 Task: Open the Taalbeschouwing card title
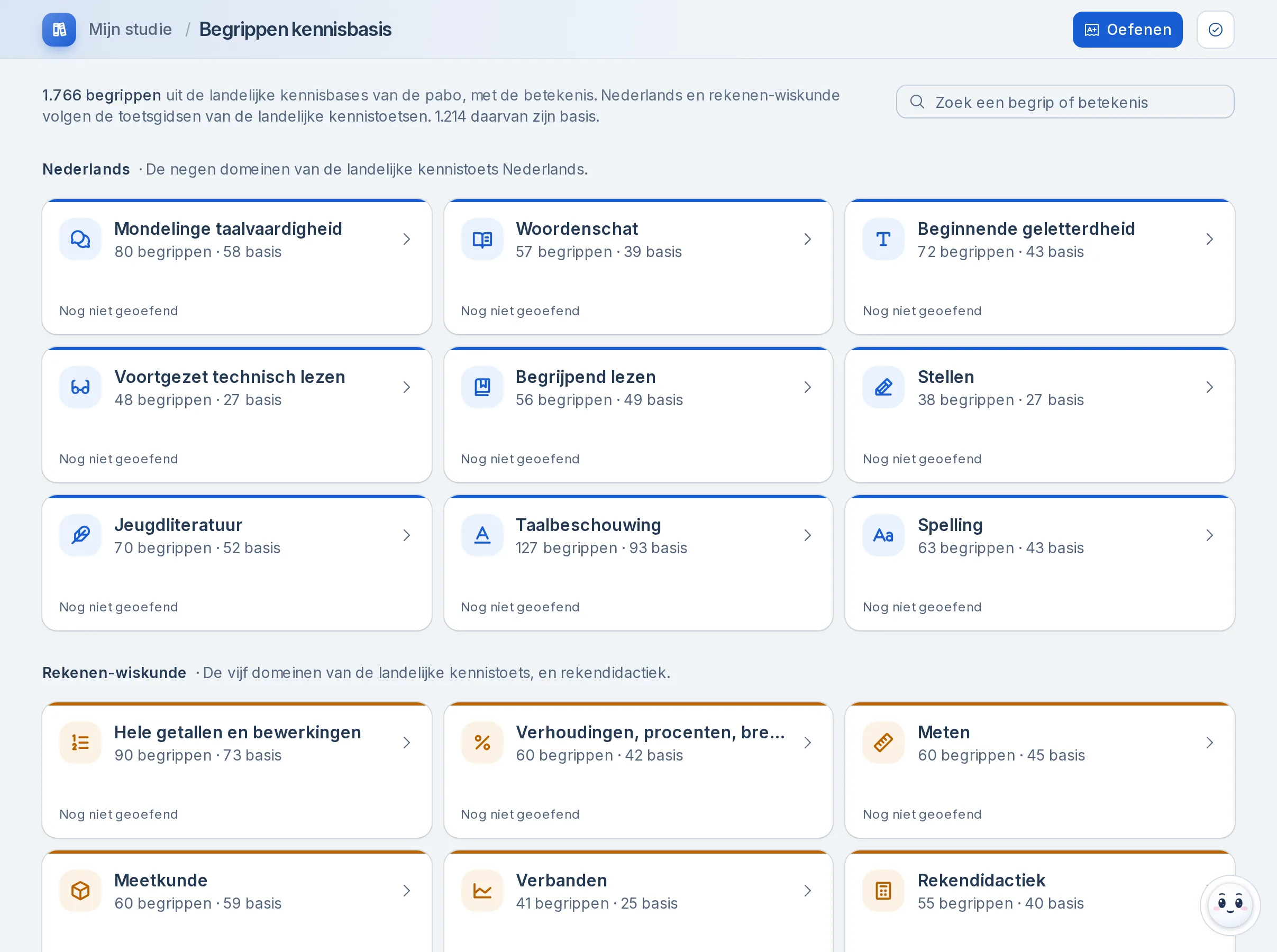[588, 525]
